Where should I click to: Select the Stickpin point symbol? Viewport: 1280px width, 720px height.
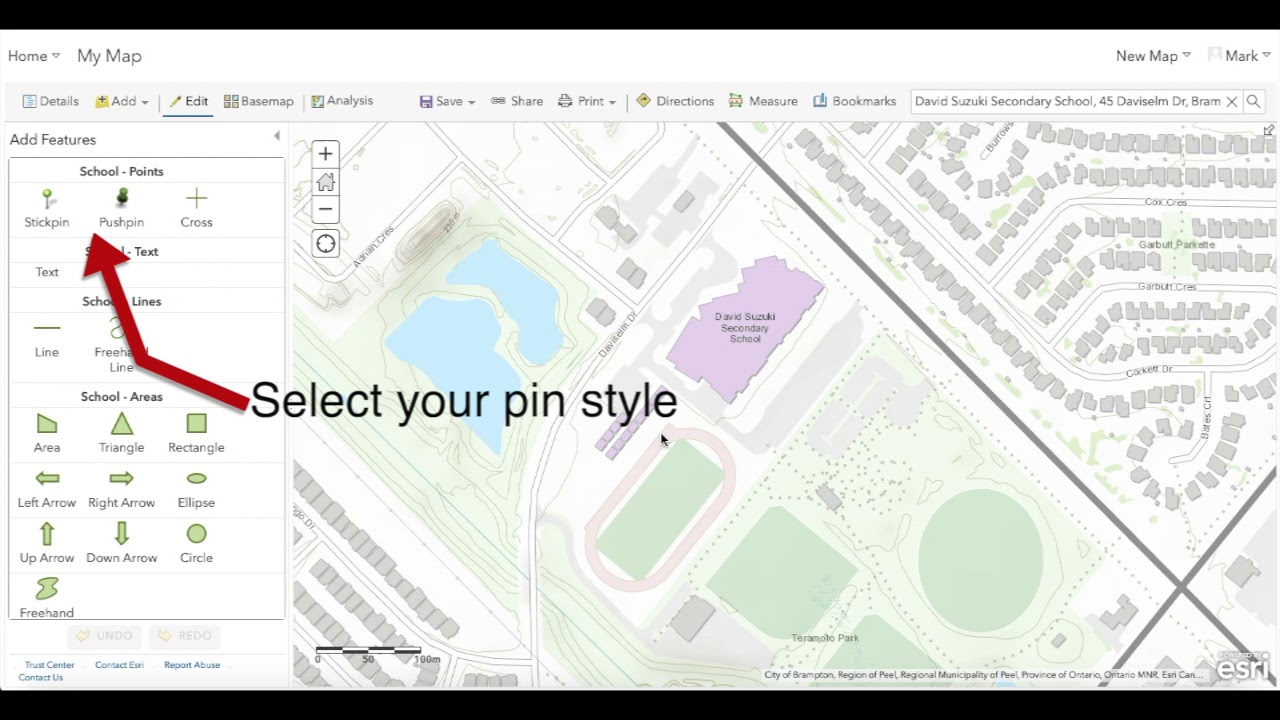click(x=47, y=208)
